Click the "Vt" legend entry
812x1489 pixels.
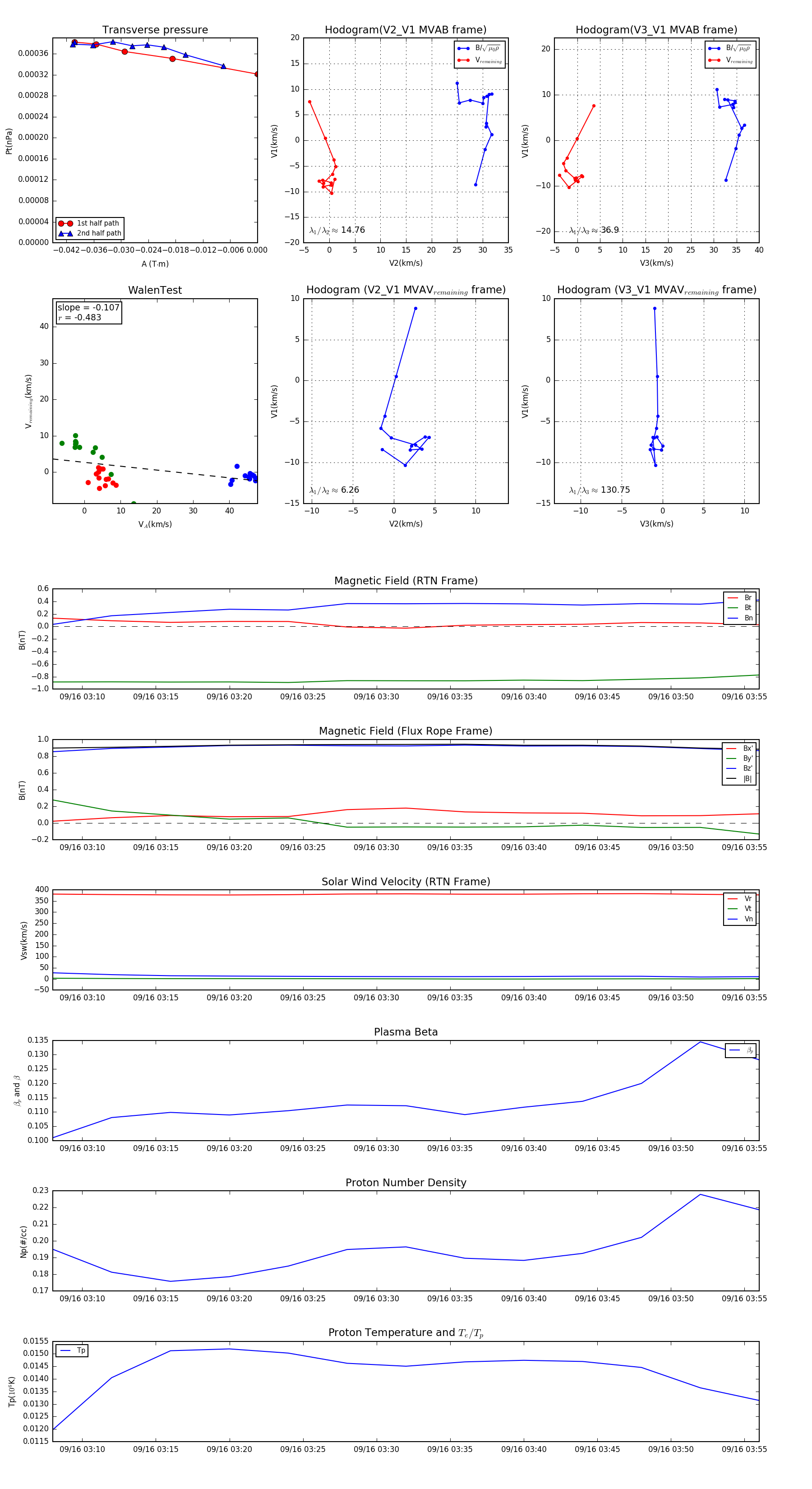(740, 909)
